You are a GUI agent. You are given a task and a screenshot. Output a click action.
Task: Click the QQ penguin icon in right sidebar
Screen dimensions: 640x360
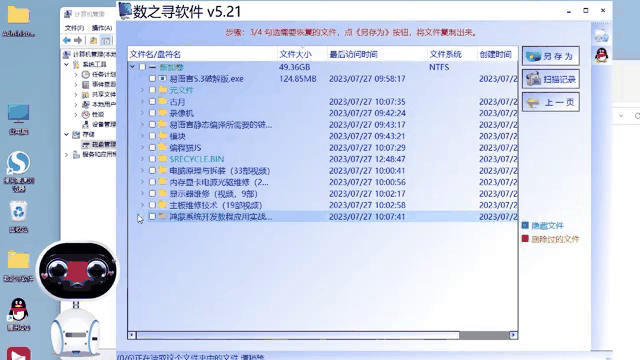pyautogui.click(x=601, y=55)
